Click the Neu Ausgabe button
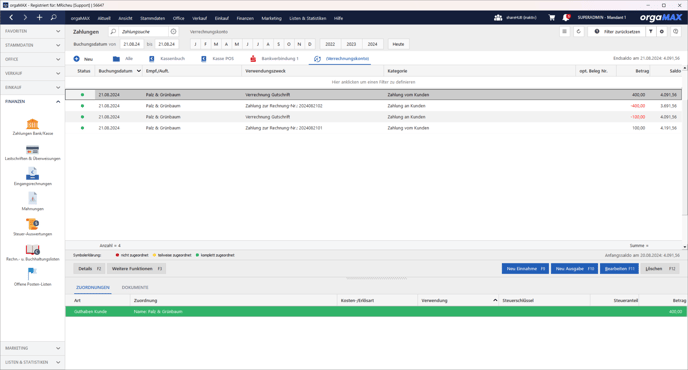This screenshot has height=370, width=688. click(574, 269)
